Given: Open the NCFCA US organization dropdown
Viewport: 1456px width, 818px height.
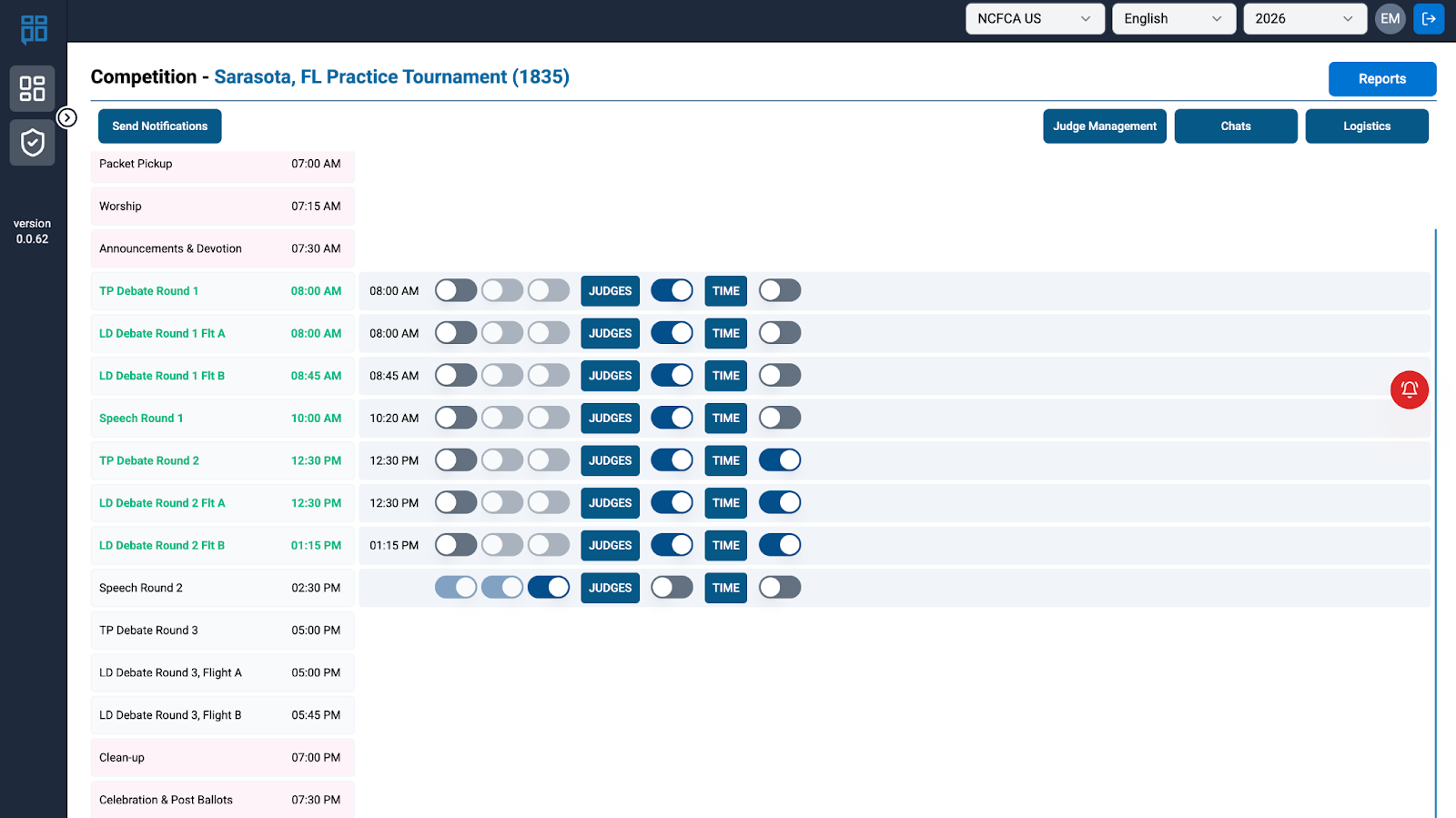Looking at the screenshot, I should 1035,18.
